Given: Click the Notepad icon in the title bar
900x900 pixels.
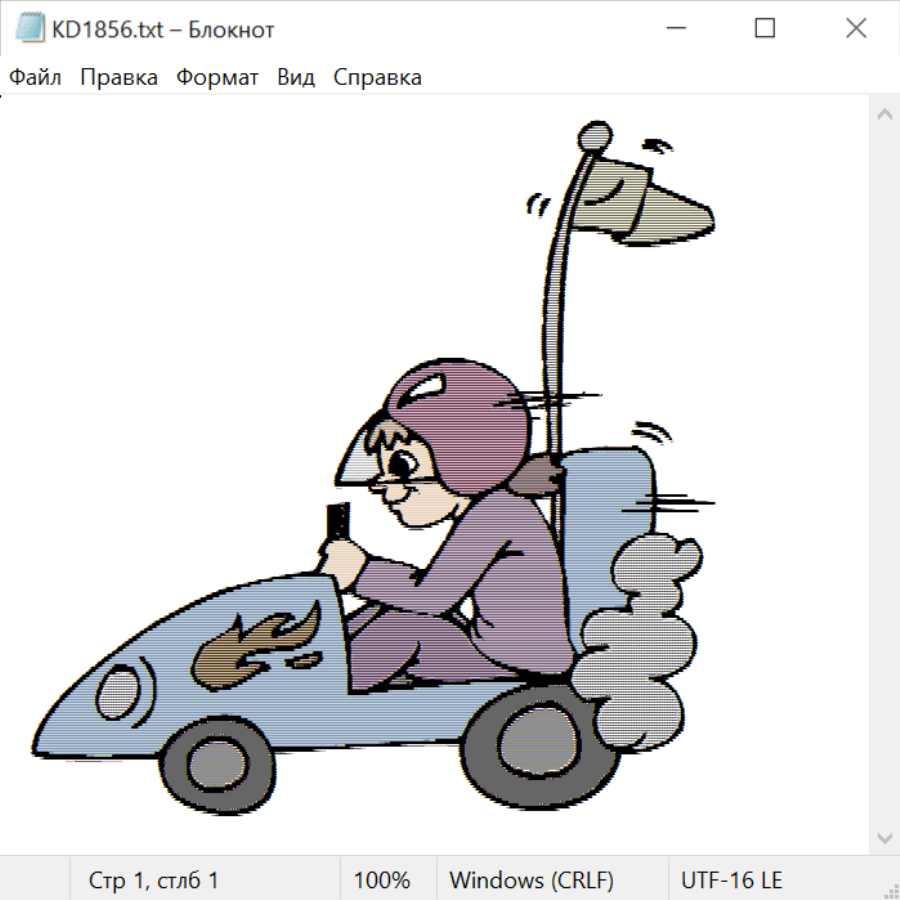Looking at the screenshot, I should [31, 29].
